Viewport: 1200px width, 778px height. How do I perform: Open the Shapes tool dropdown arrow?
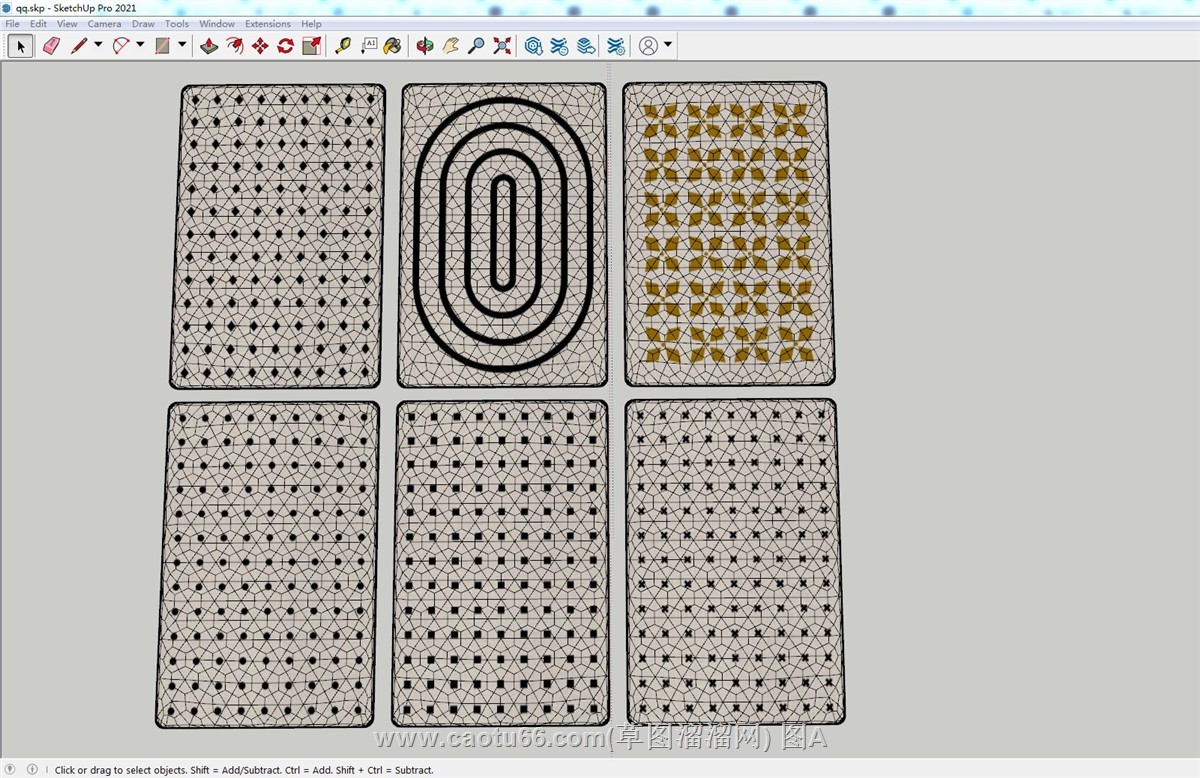point(182,45)
